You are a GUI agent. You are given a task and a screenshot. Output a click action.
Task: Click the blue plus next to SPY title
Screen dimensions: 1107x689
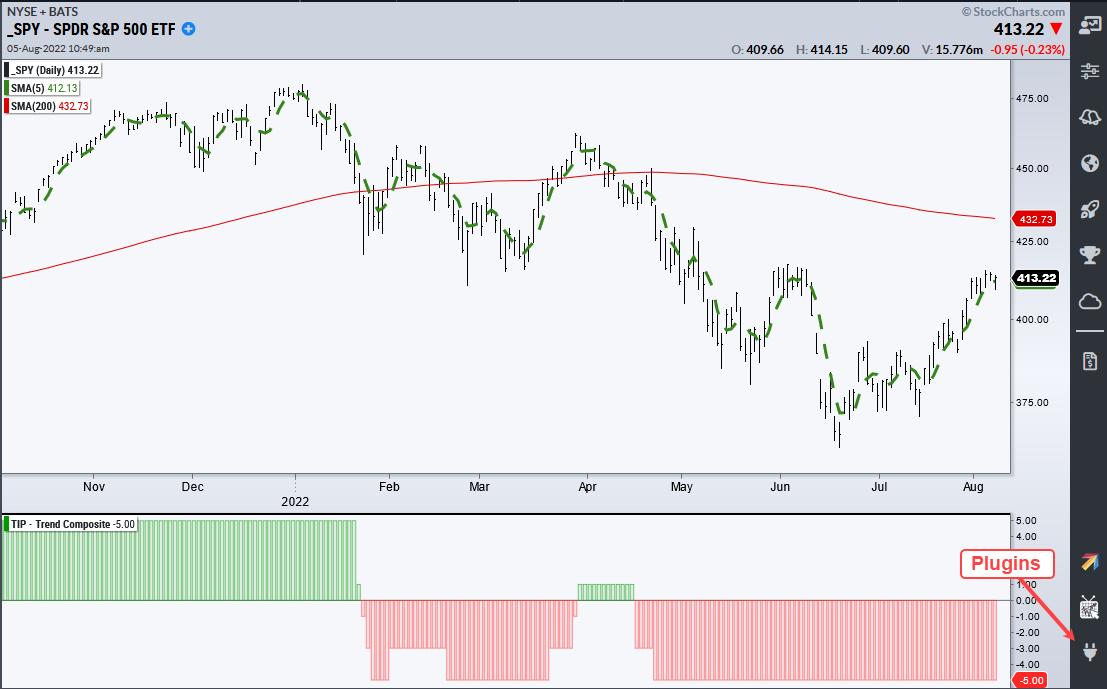tap(188, 29)
